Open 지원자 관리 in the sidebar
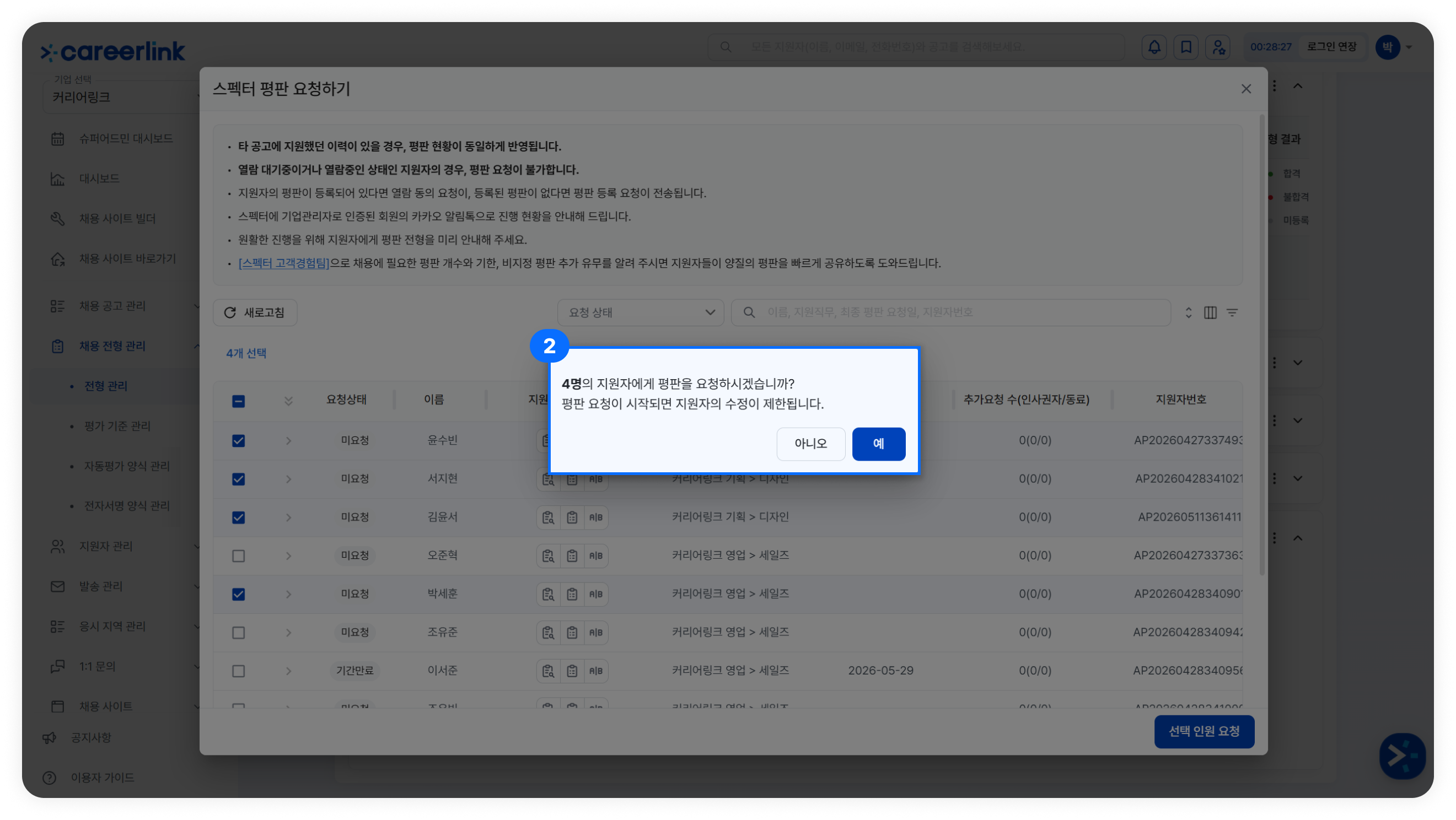The width and height of the screenshot is (1456, 820). [106, 547]
